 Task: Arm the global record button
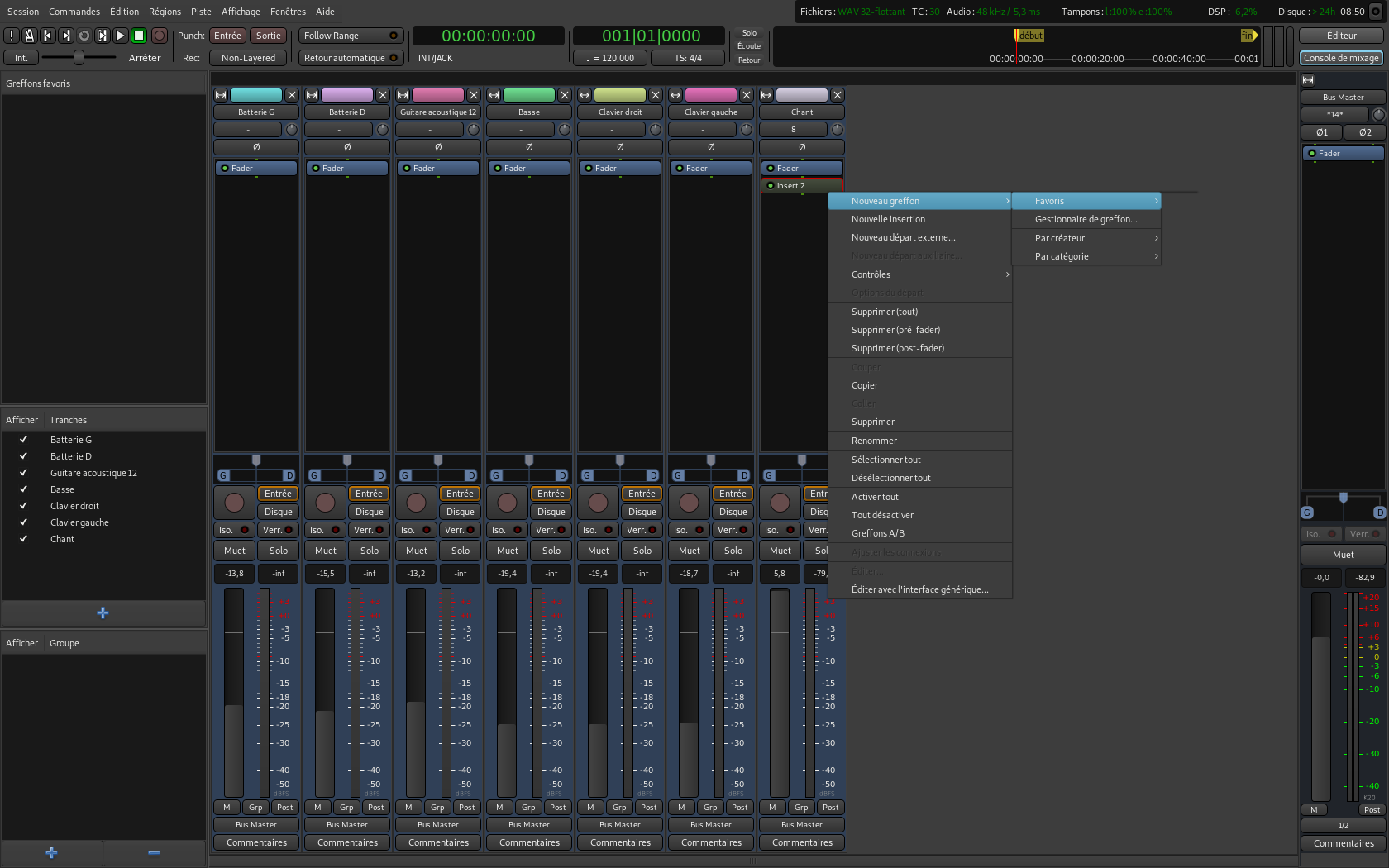click(x=160, y=36)
